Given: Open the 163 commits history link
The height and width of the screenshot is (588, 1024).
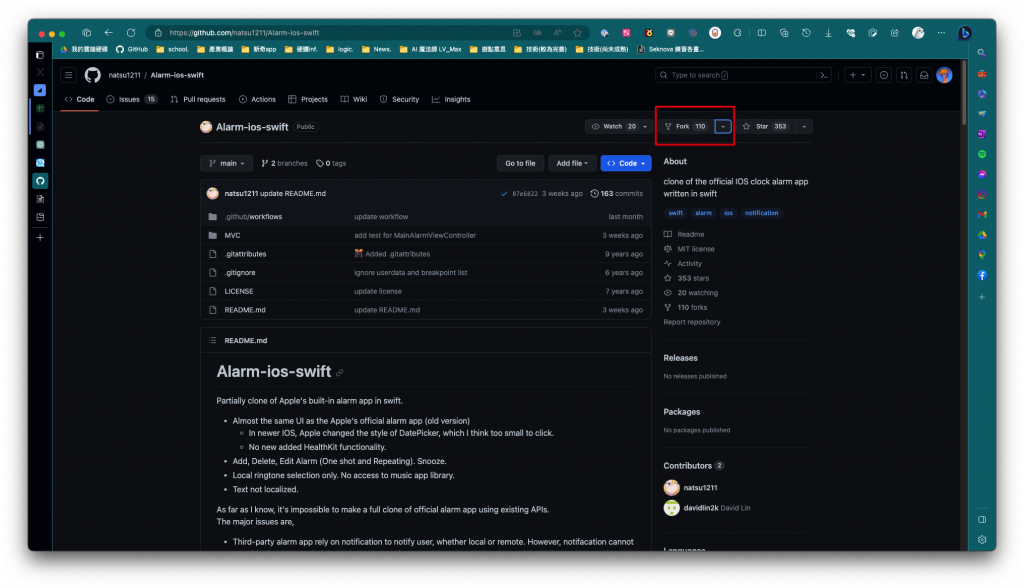Looking at the screenshot, I should click(x=616, y=193).
